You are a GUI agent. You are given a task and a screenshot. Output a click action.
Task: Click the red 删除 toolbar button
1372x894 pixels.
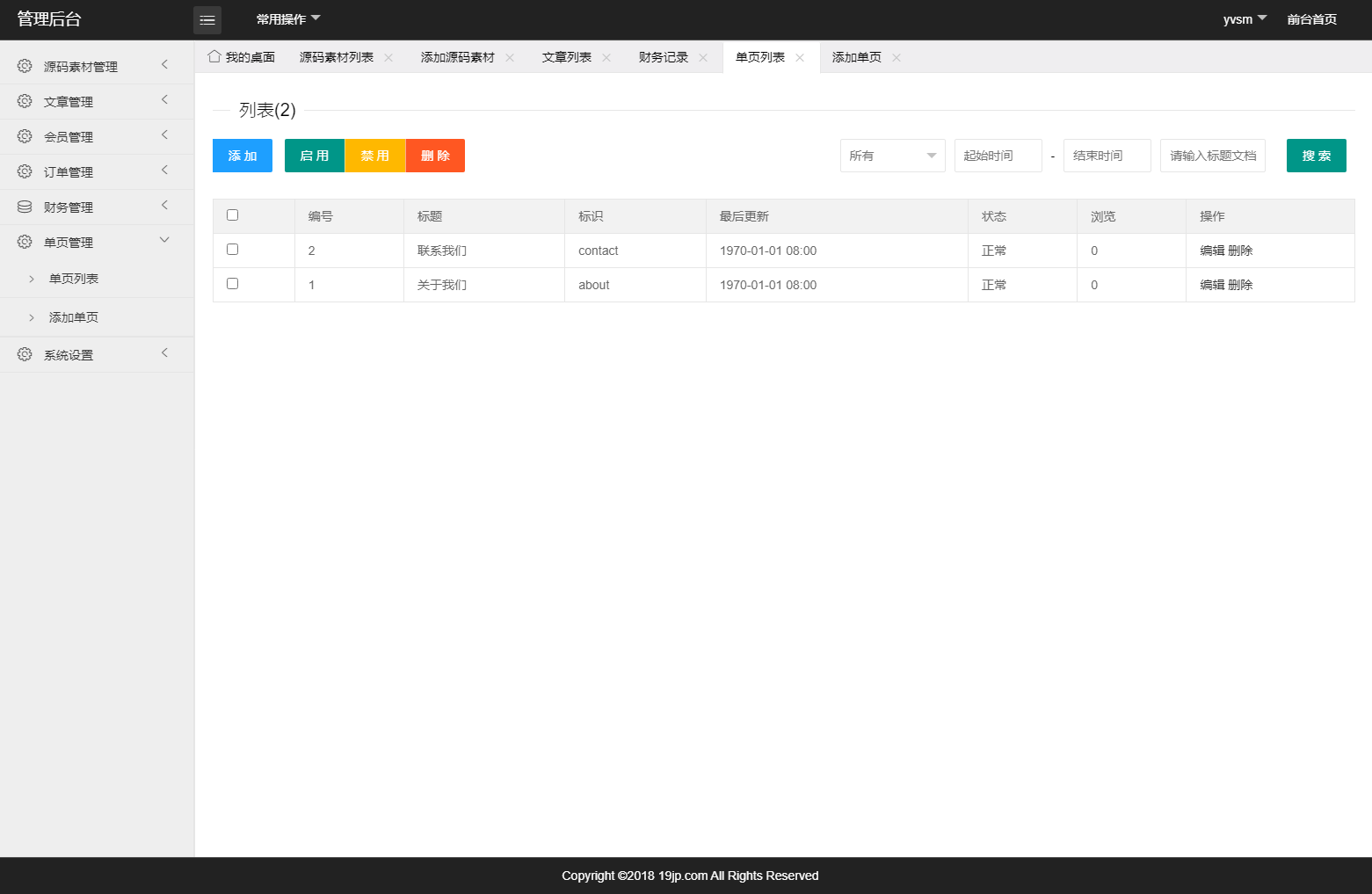click(x=435, y=156)
